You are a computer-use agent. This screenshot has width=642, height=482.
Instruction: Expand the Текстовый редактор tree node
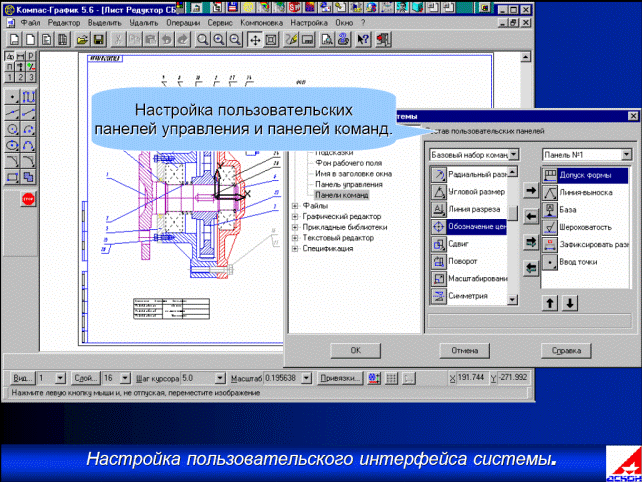pyautogui.click(x=295, y=238)
